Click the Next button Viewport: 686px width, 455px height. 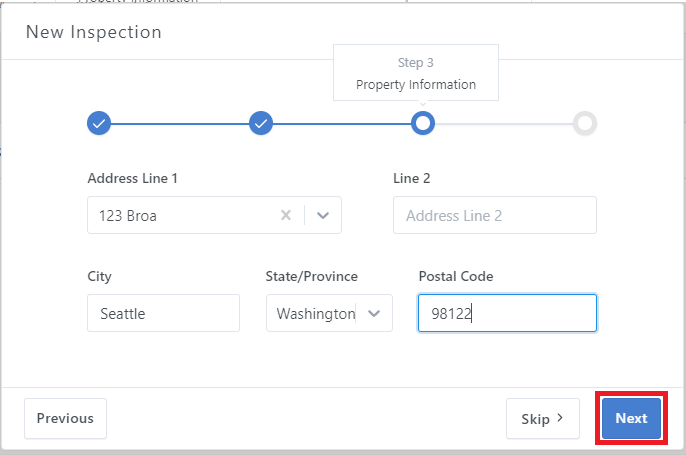(631, 418)
